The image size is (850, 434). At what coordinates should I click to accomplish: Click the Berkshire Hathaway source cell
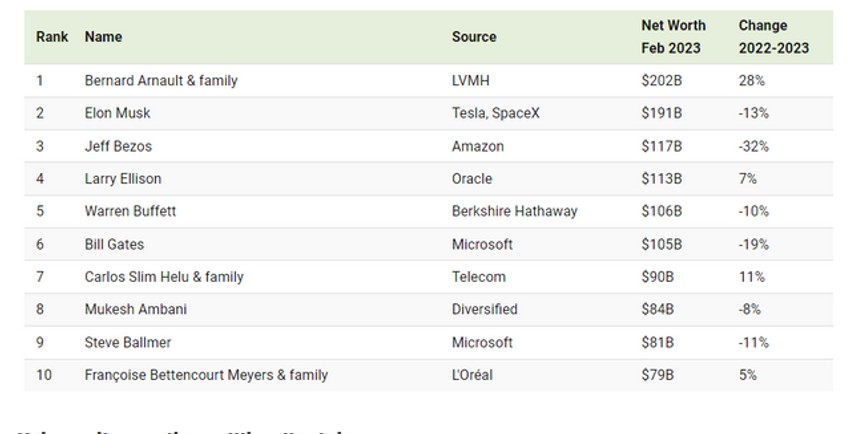(x=514, y=211)
